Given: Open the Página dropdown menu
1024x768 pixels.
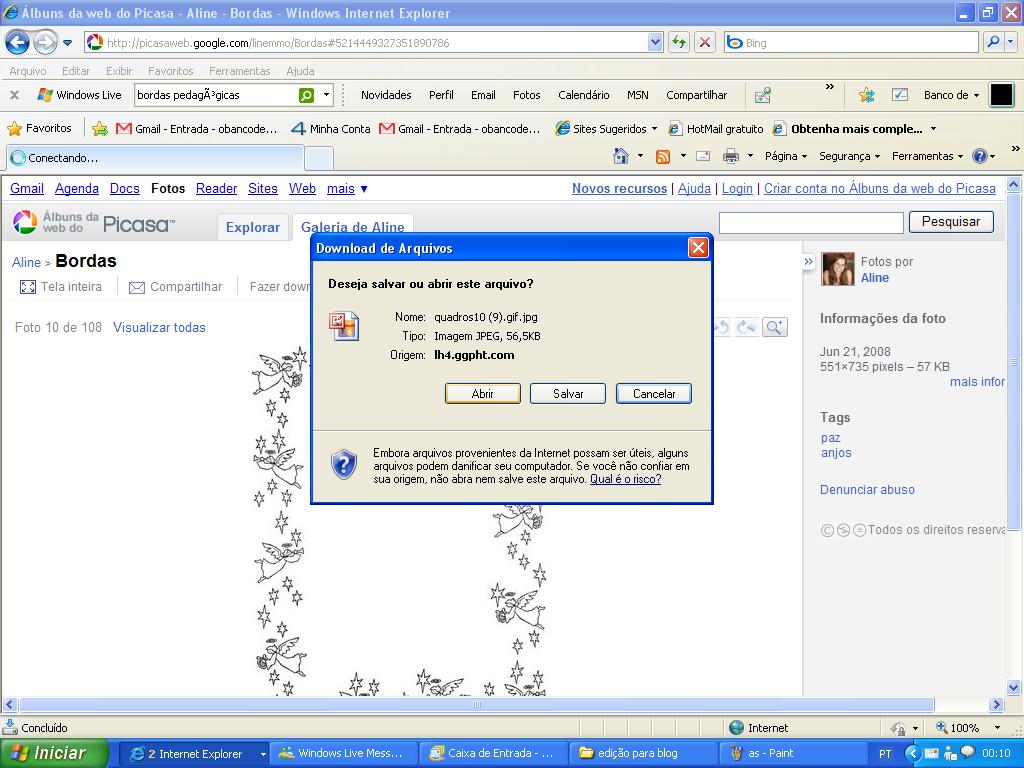Looking at the screenshot, I should [x=786, y=156].
